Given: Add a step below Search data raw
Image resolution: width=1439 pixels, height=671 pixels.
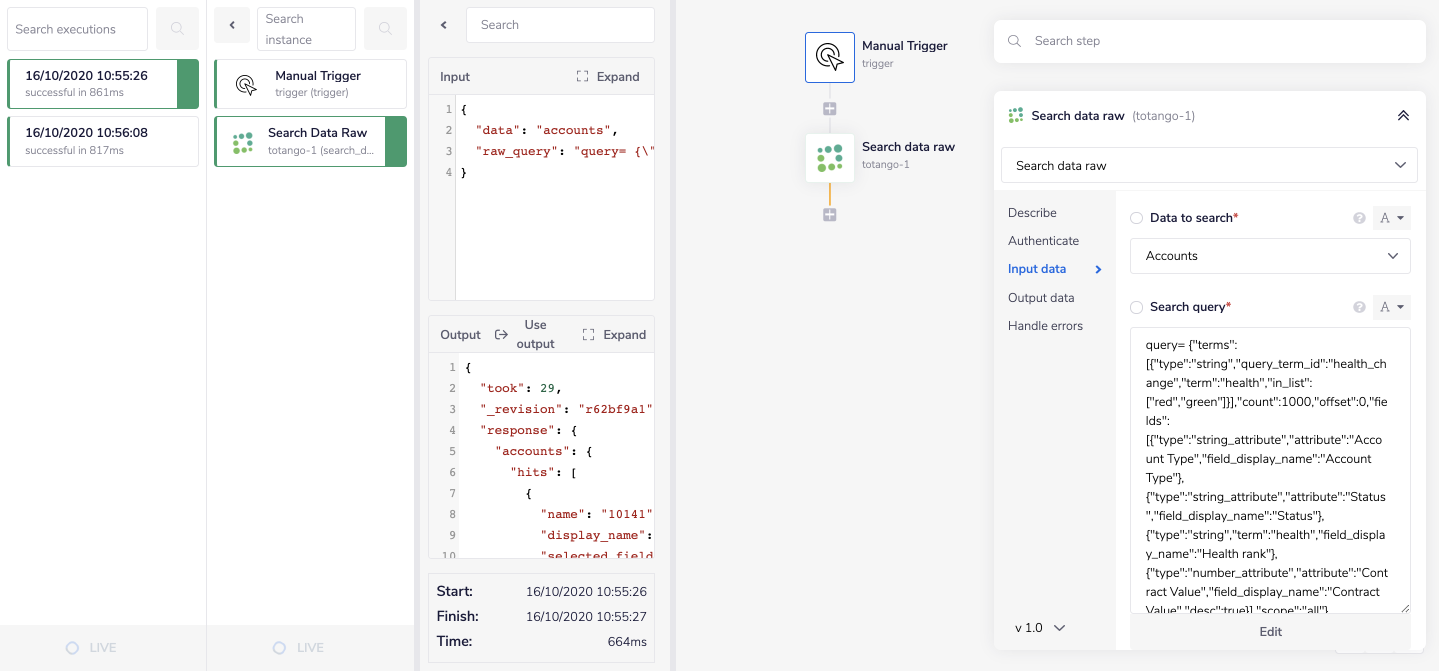Looking at the screenshot, I should click(x=829, y=215).
